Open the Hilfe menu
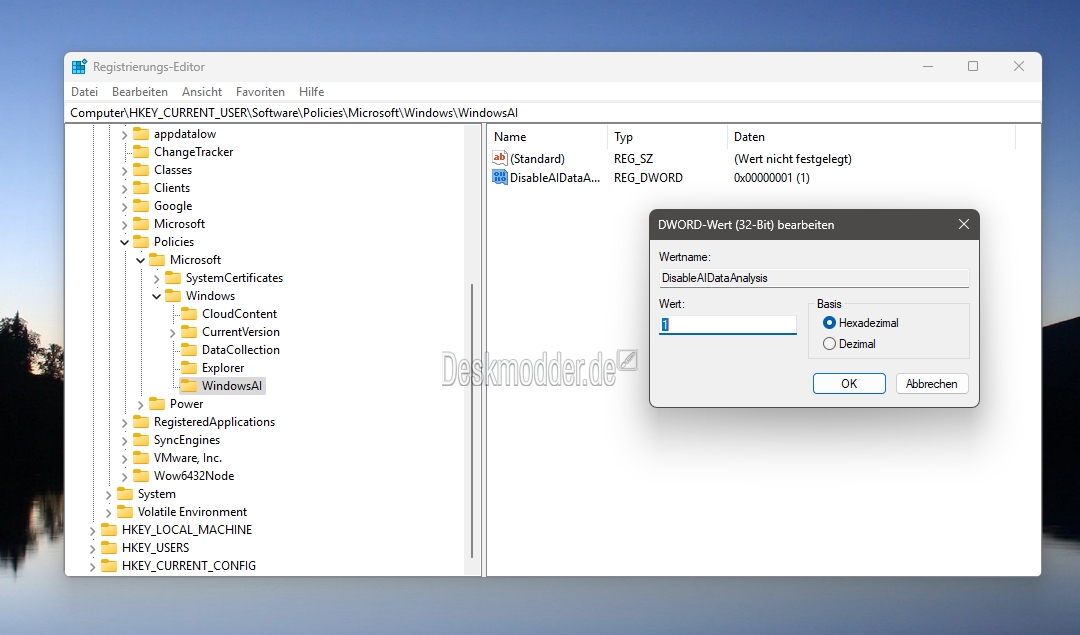The height and width of the screenshot is (635, 1080). point(311,92)
